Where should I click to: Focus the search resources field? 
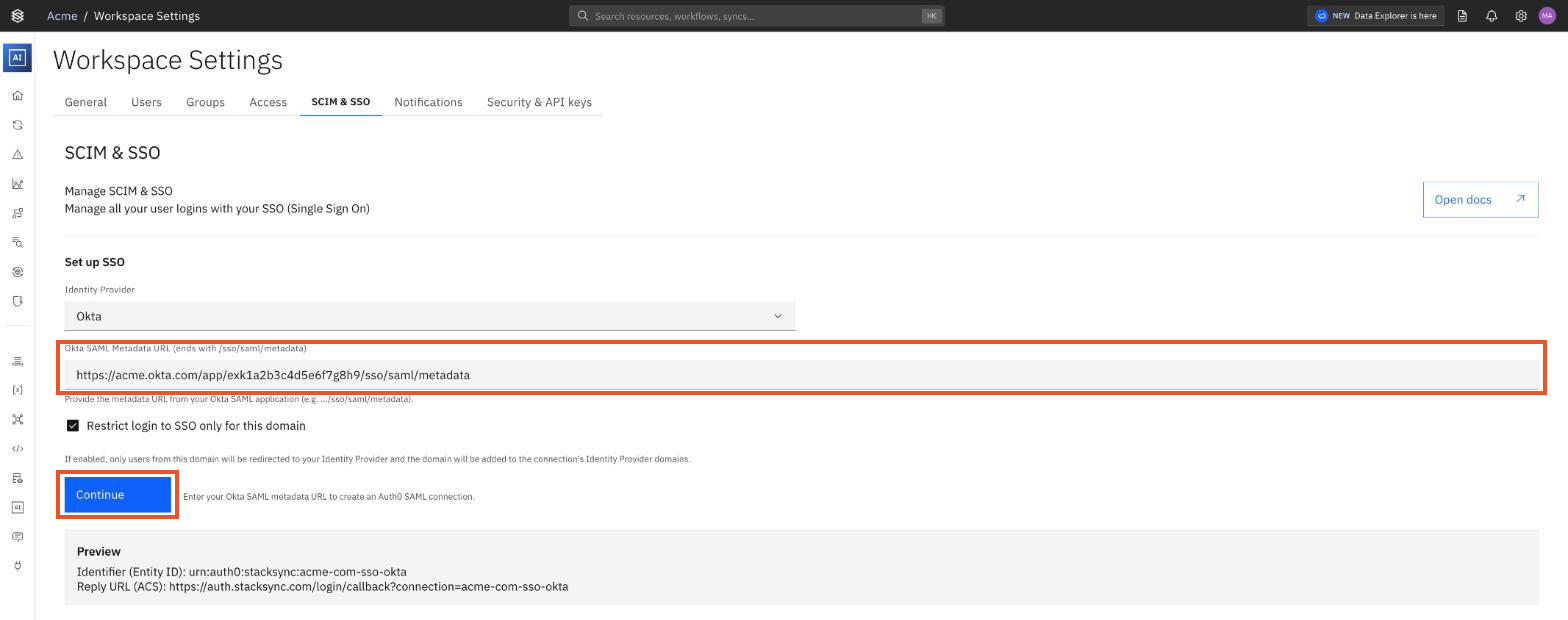757,16
